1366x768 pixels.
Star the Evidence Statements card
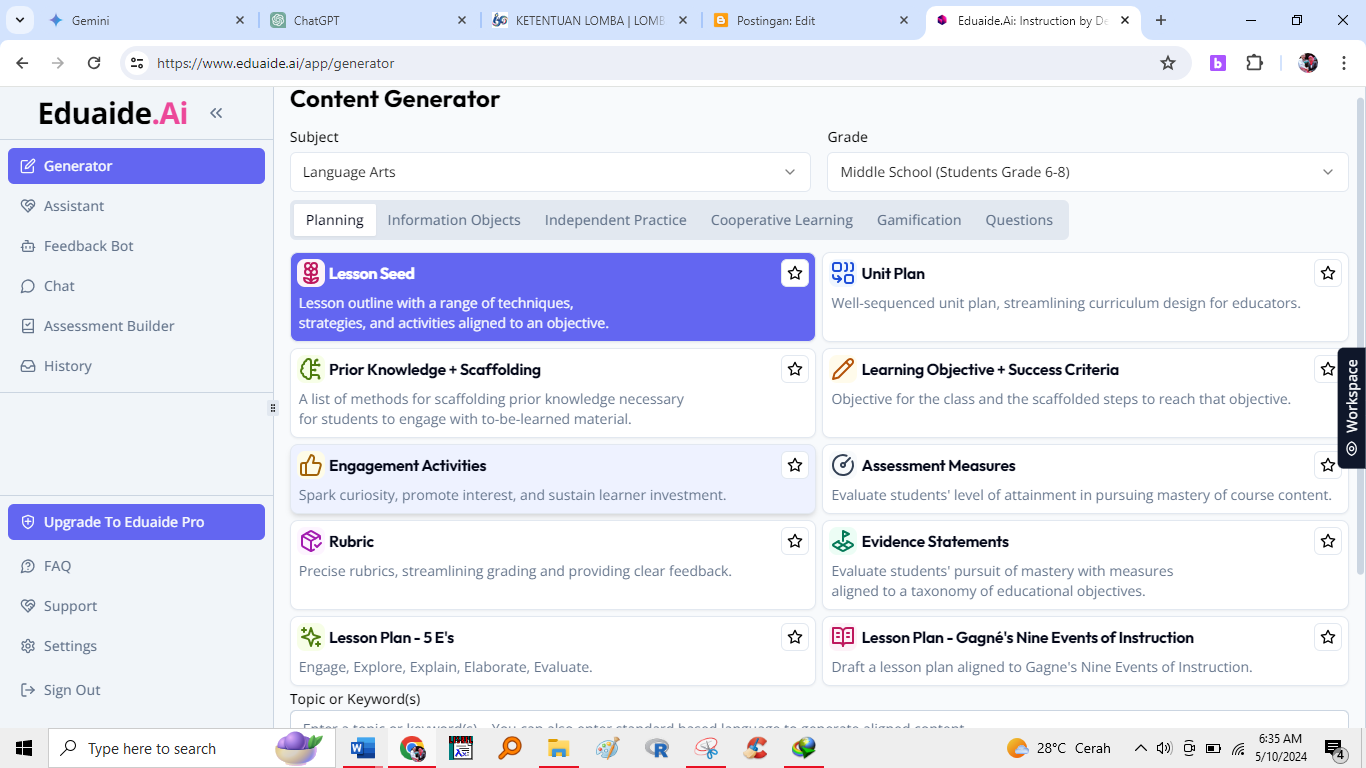tap(1328, 541)
